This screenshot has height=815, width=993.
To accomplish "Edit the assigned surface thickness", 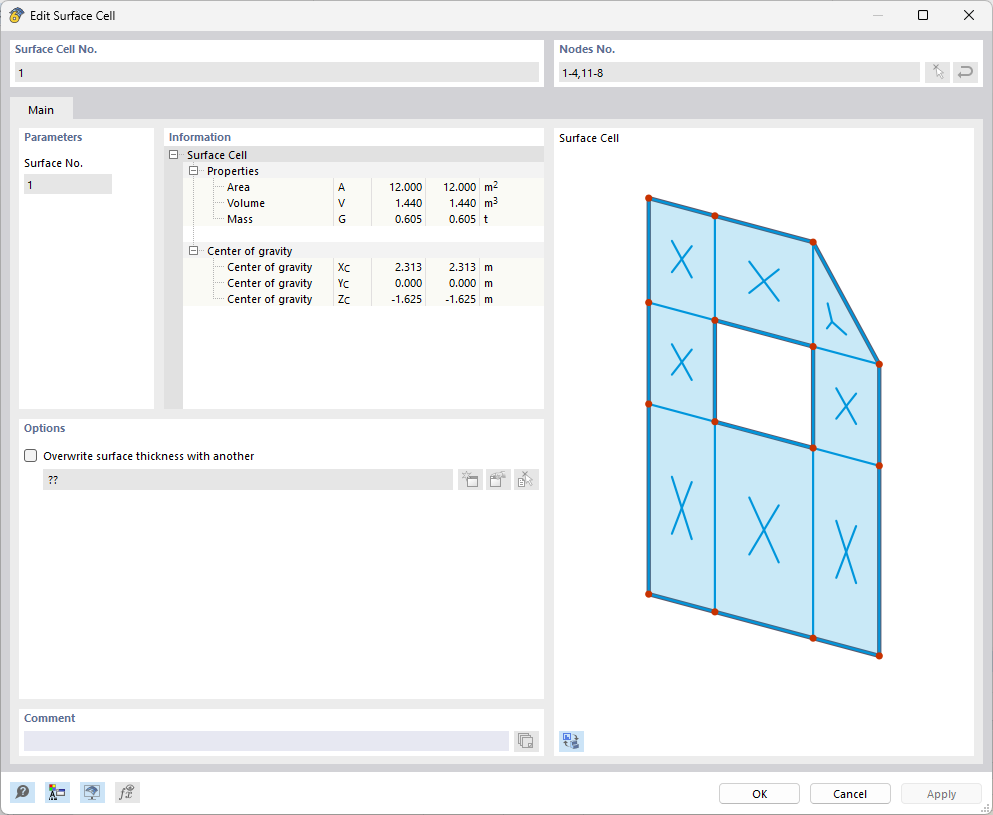I will pyautogui.click(x=497, y=479).
